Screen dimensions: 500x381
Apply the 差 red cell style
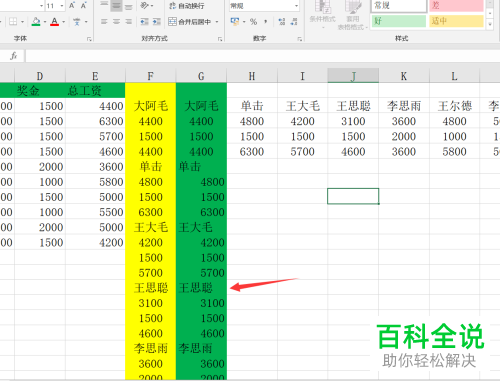[x=456, y=6]
